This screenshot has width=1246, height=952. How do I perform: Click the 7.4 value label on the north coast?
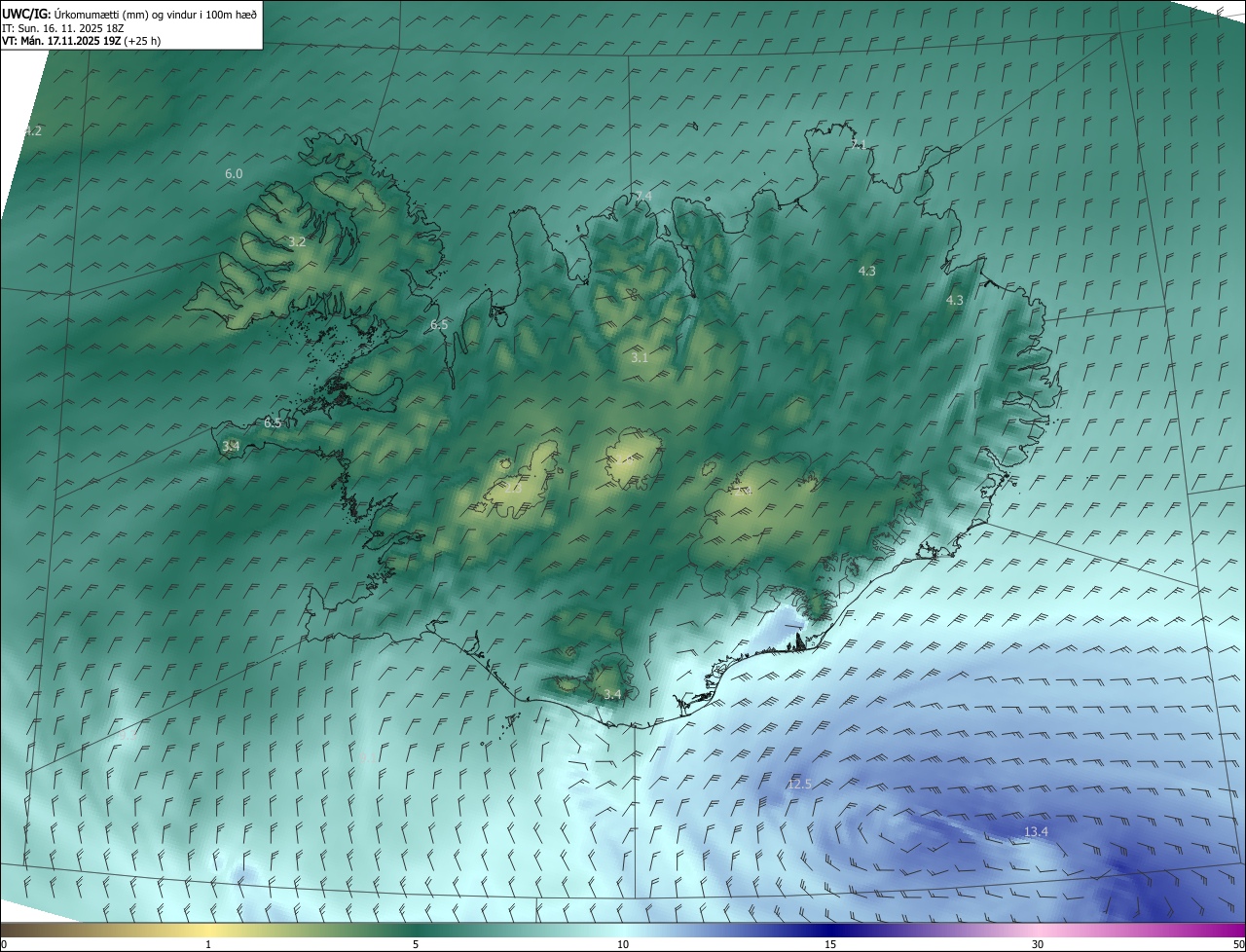(642, 197)
